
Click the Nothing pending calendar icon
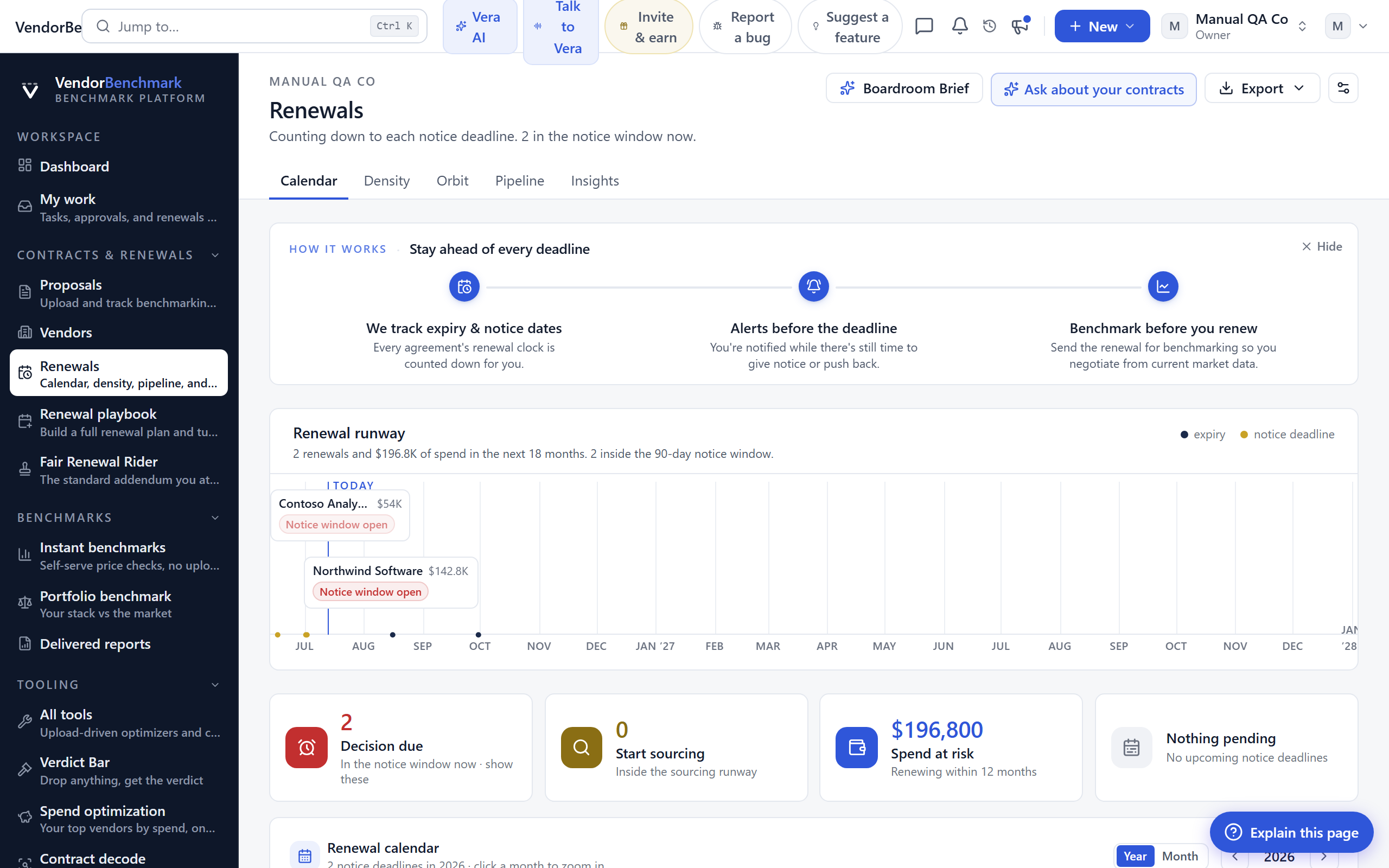(1131, 748)
